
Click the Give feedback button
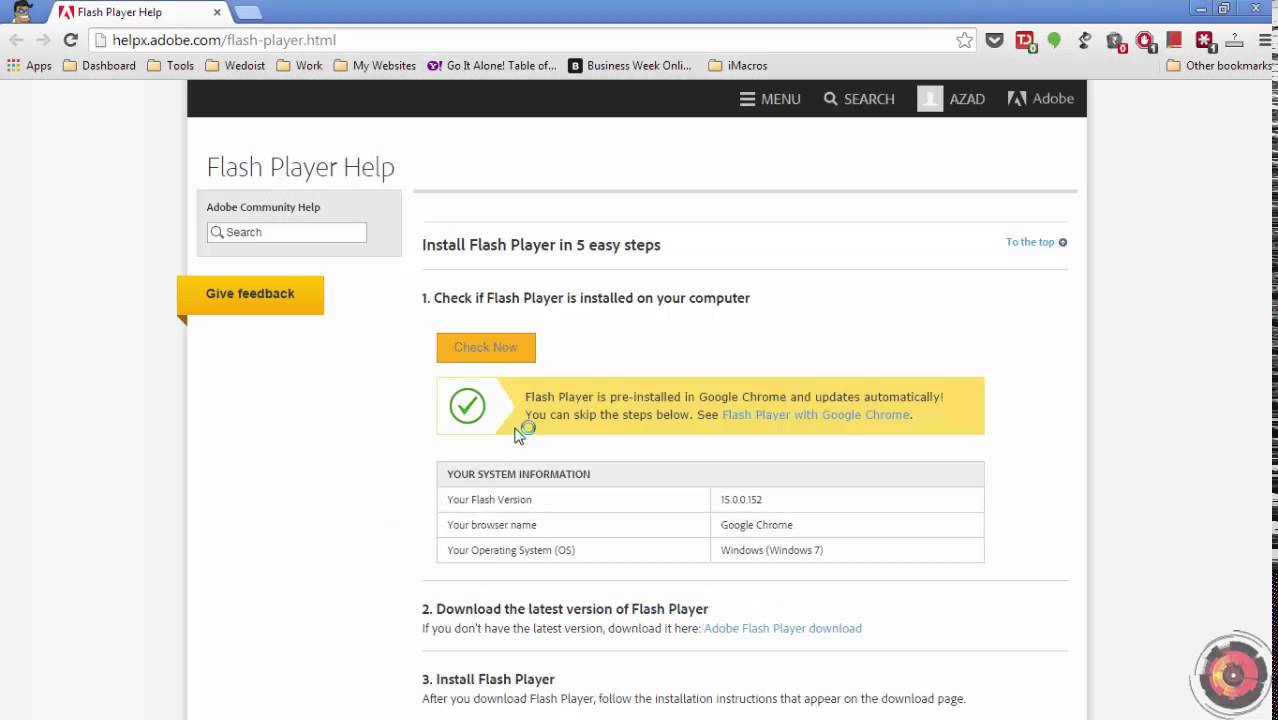250,294
